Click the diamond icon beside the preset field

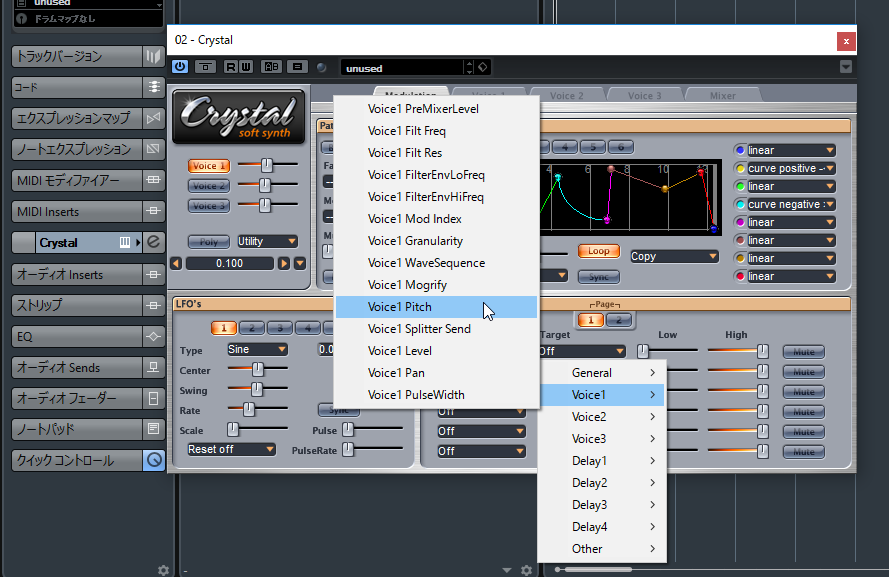(x=482, y=67)
